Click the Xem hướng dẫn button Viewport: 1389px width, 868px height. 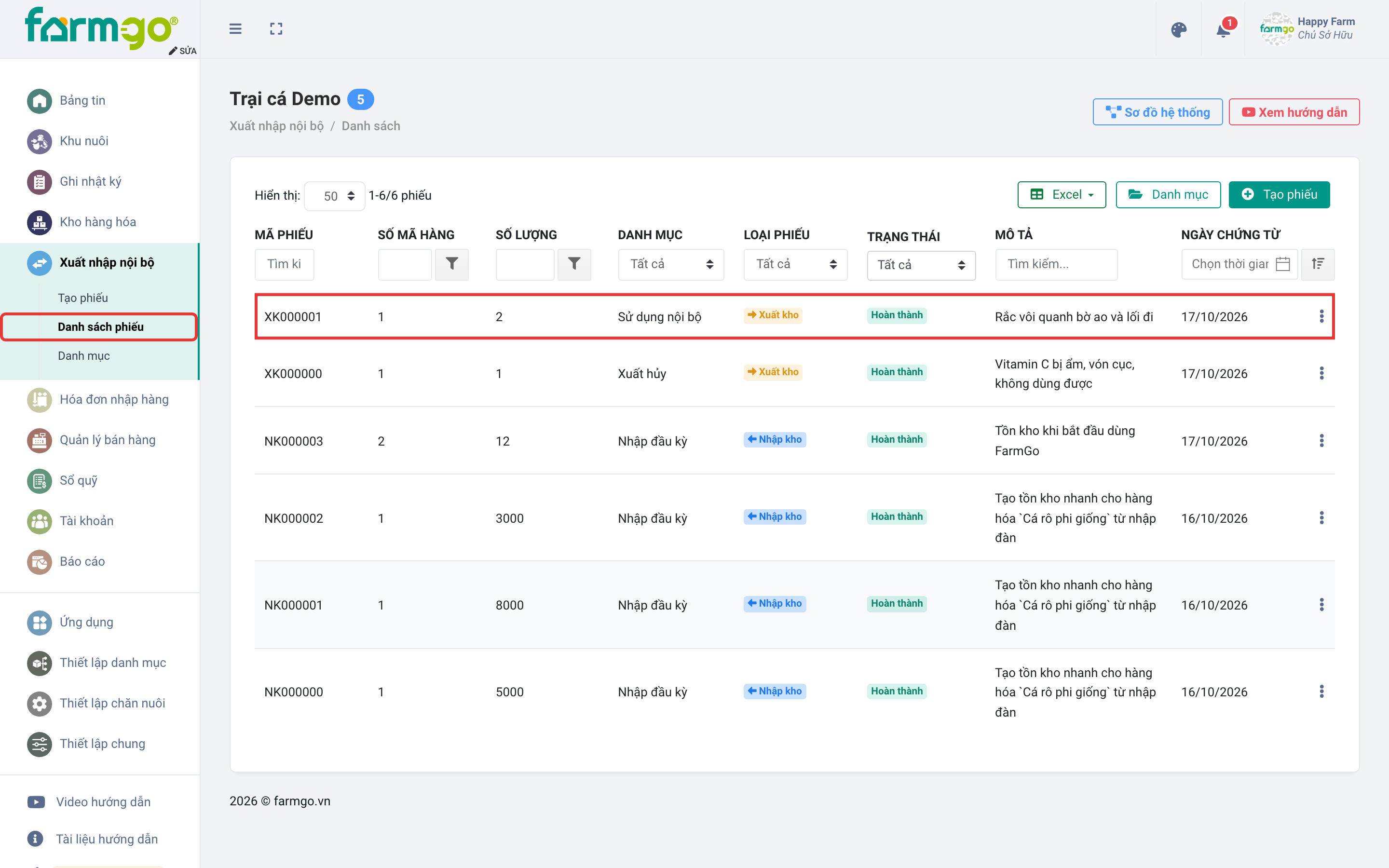point(1294,112)
